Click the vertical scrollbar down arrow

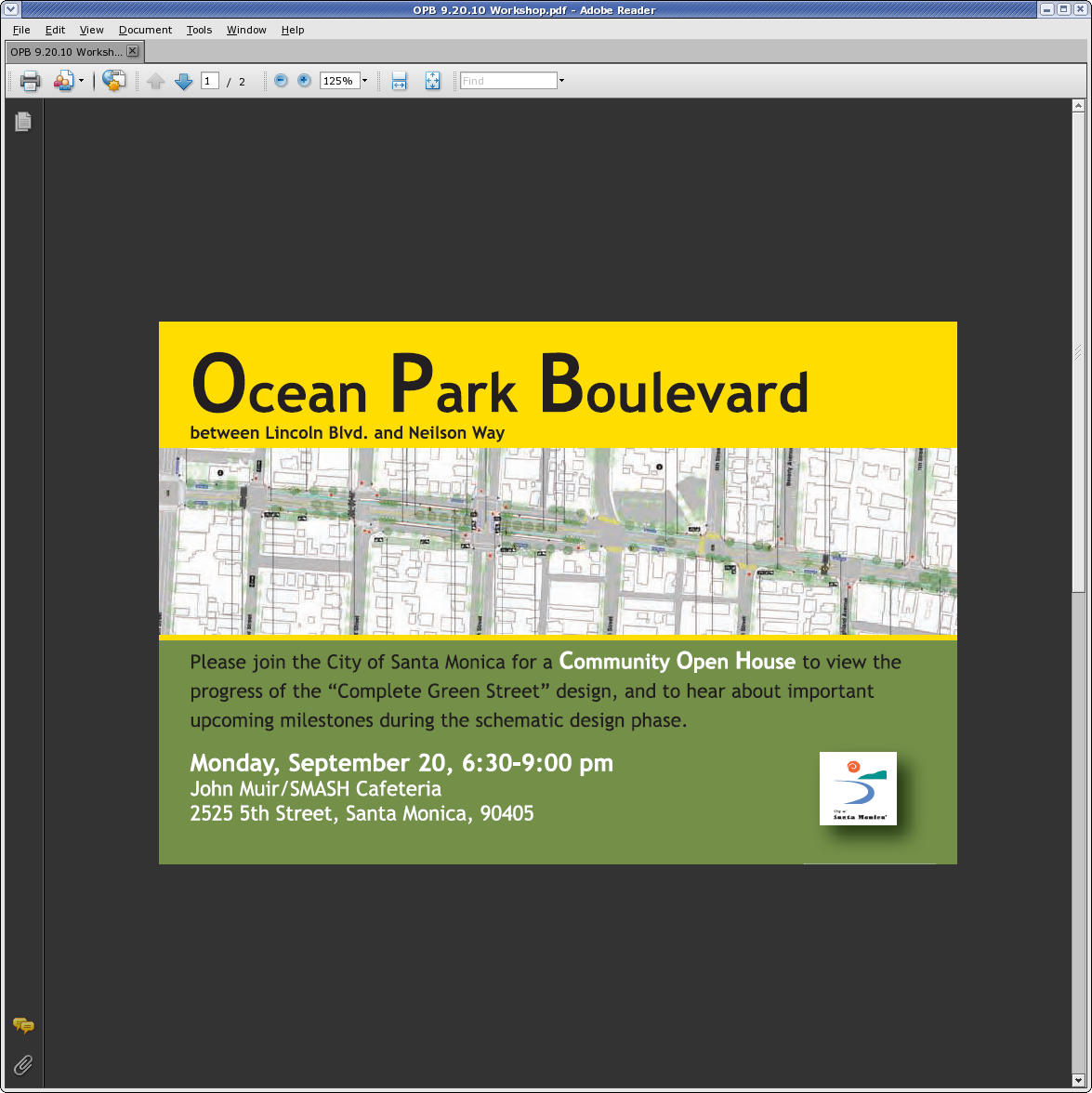(x=1078, y=1078)
